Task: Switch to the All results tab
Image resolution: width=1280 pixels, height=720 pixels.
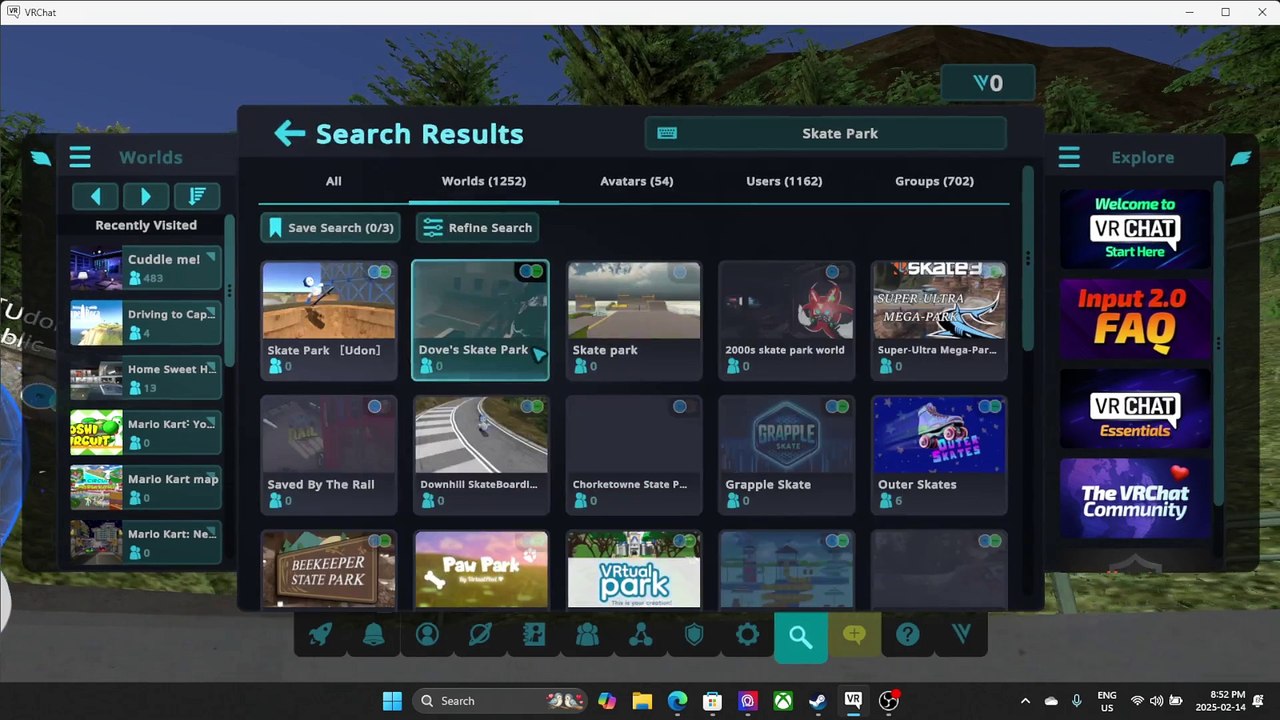Action: [333, 181]
